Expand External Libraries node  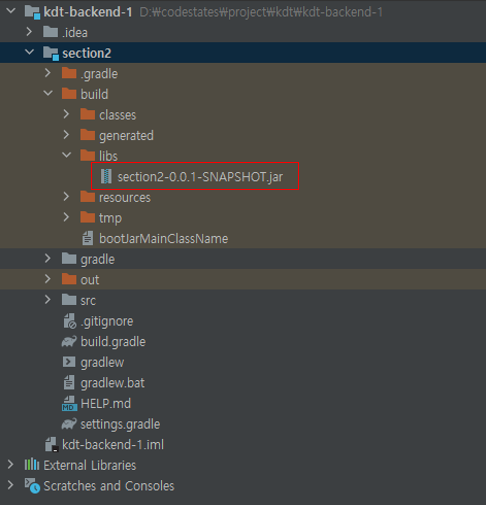(11, 464)
